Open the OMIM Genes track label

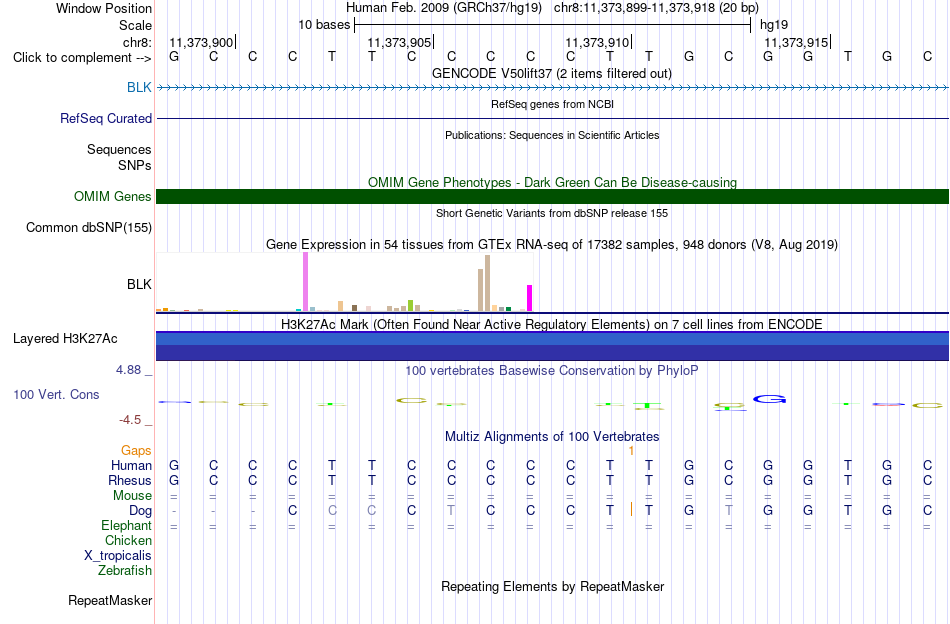pyautogui.click(x=113, y=196)
